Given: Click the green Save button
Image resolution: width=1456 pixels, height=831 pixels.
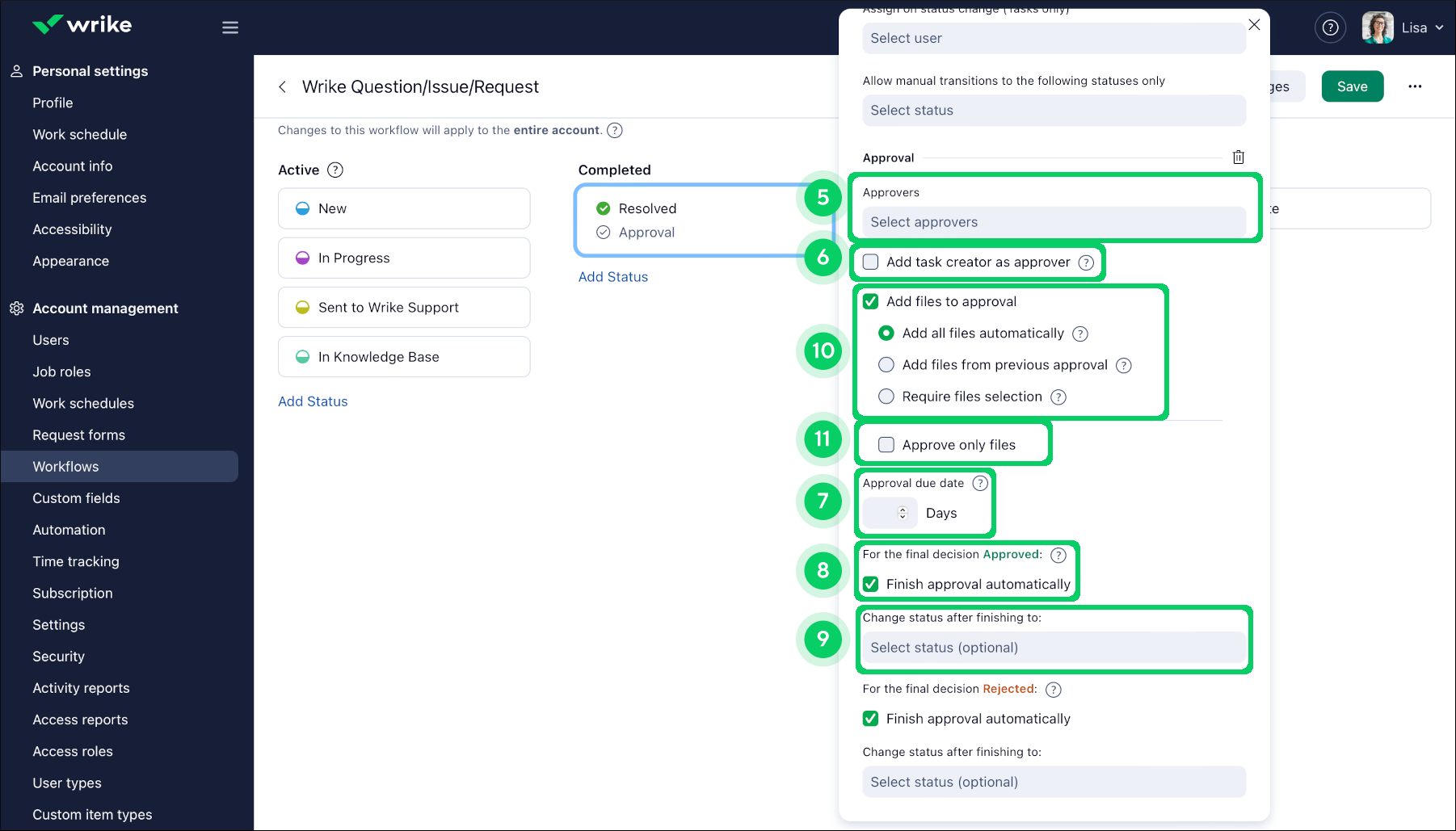Looking at the screenshot, I should [1352, 87].
